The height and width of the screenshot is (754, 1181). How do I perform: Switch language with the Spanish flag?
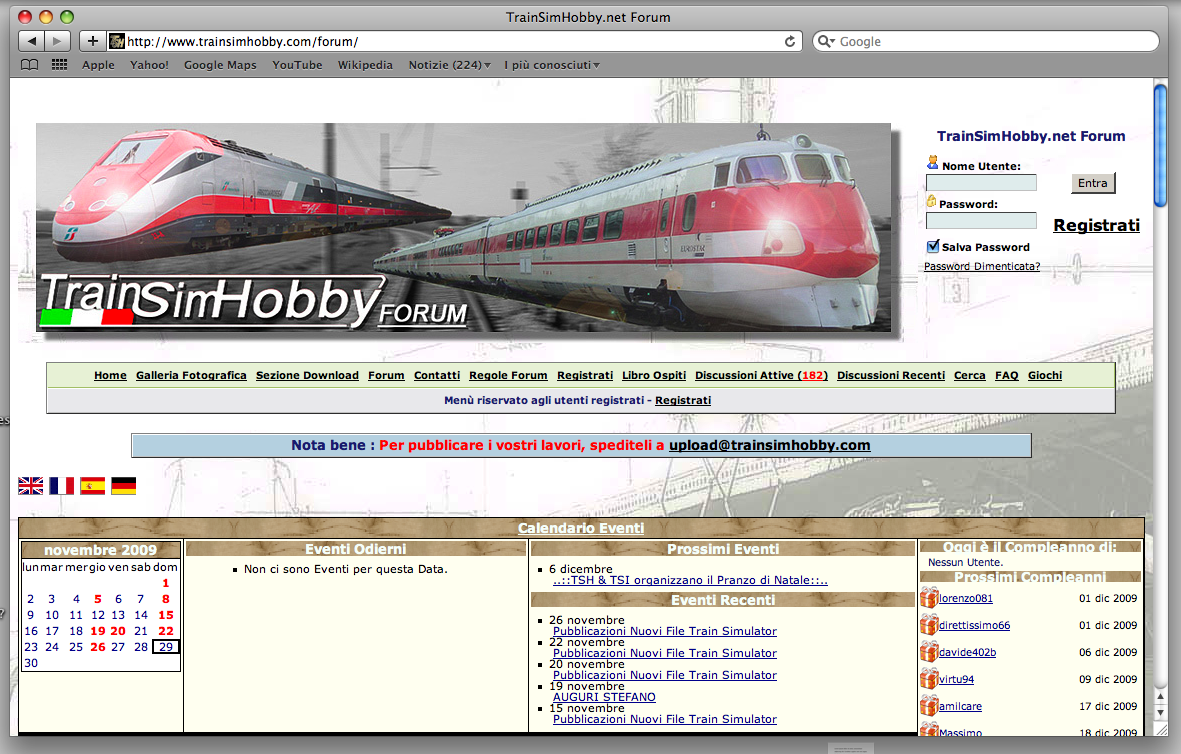(93, 486)
